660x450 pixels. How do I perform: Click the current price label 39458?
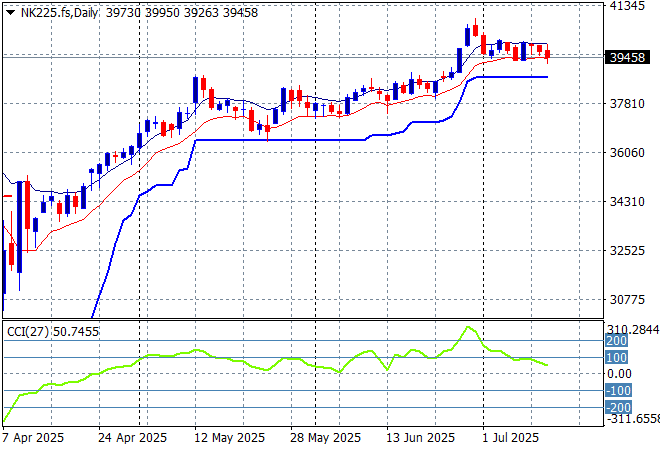(x=626, y=57)
